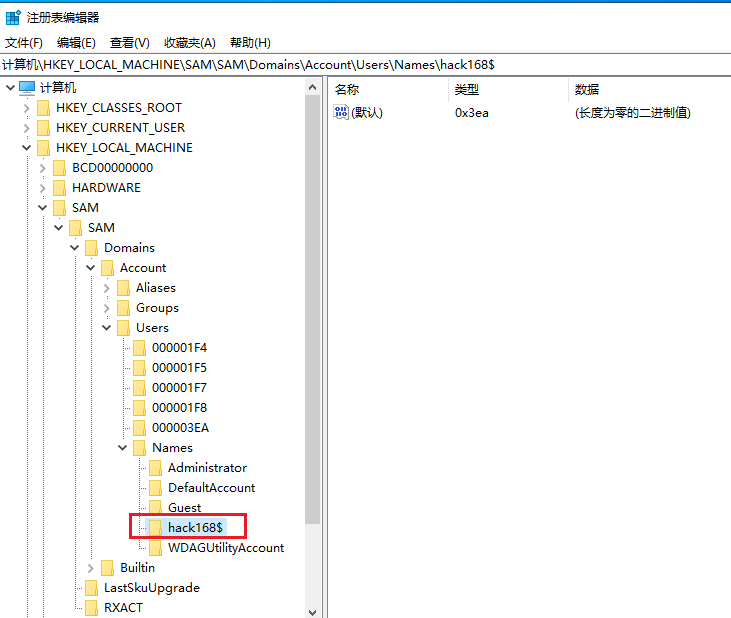
Task: Click the tree pane scroll down arrow
Action: [x=312, y=610]
